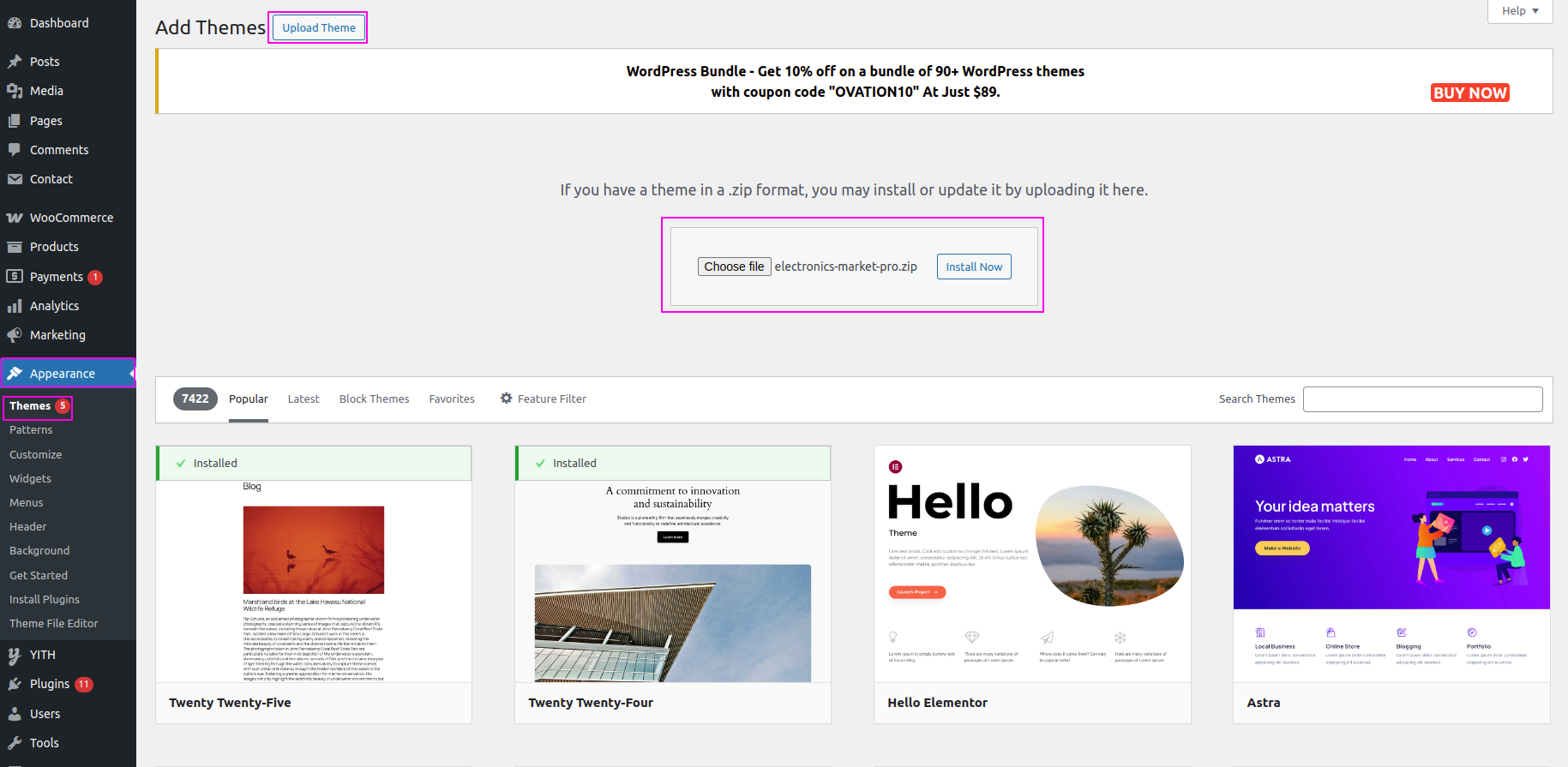Viewport: 1568px width, 767px height.
Task: Open the Customize submenu item
Action: (36, 455)
